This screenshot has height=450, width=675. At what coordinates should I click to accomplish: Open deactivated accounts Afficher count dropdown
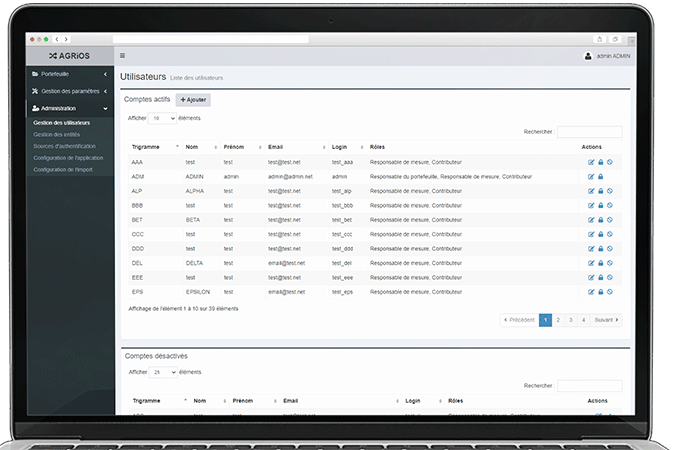tap(163, 372)
